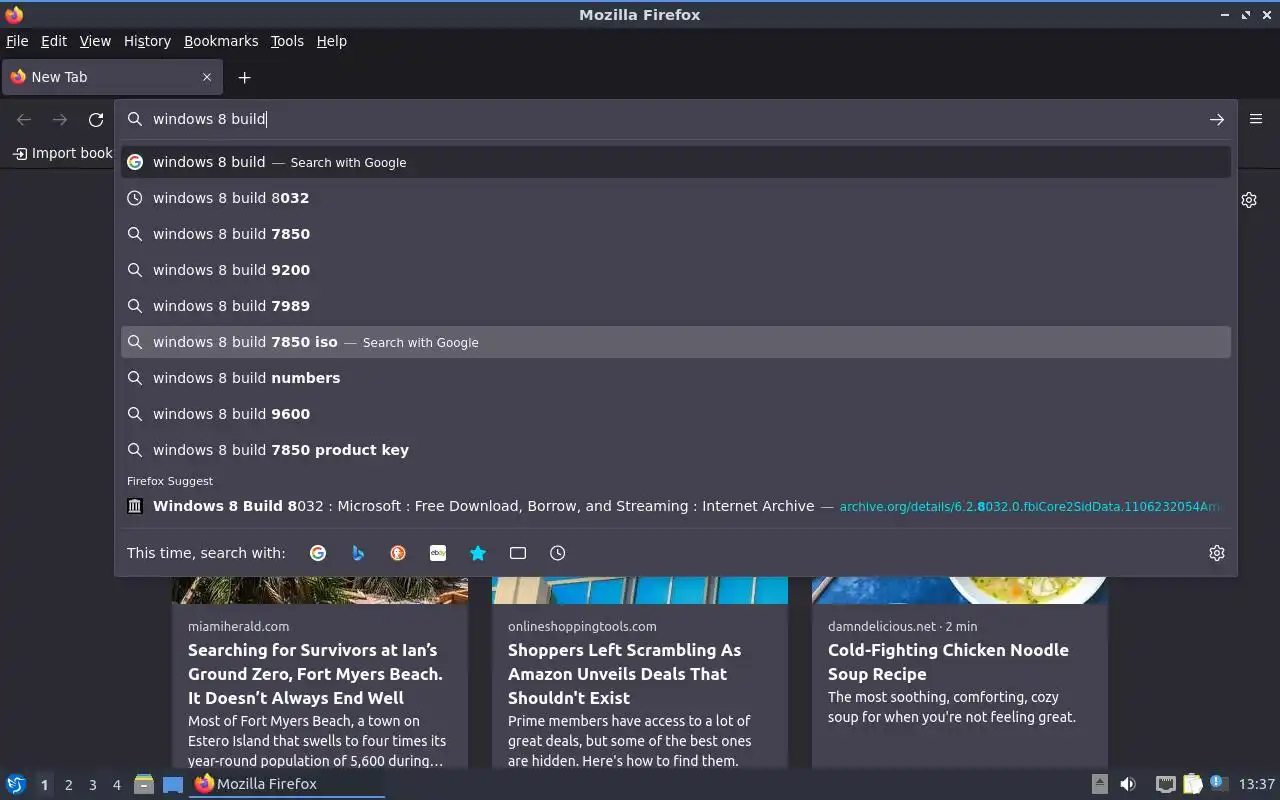Open the File menu
Screen dimensions: 1280x800
click(x=17, y=41)
